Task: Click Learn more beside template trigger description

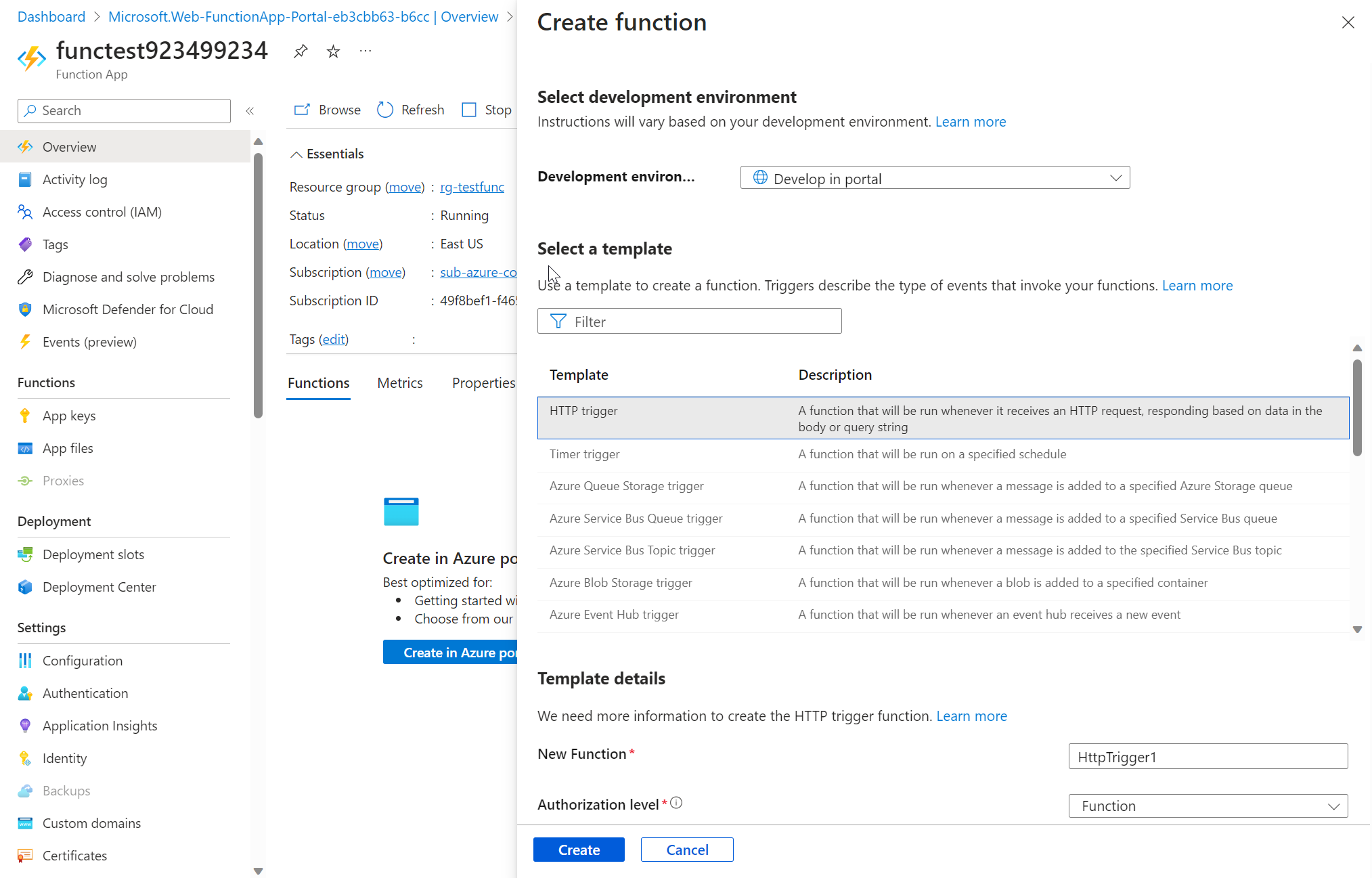Action: (1197, 286)
